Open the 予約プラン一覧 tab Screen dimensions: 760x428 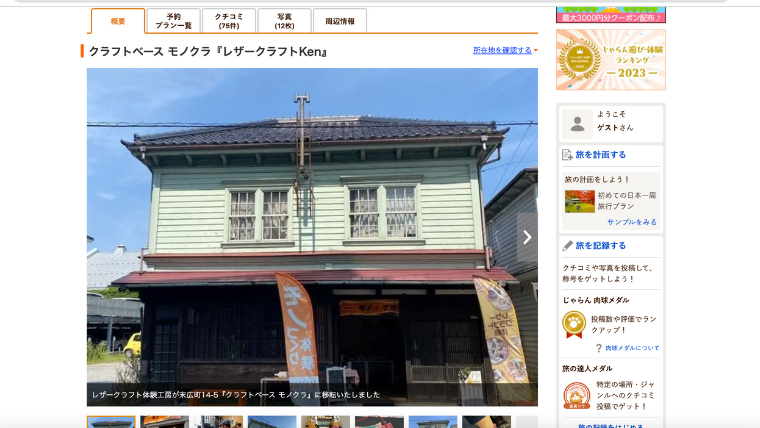173,21
